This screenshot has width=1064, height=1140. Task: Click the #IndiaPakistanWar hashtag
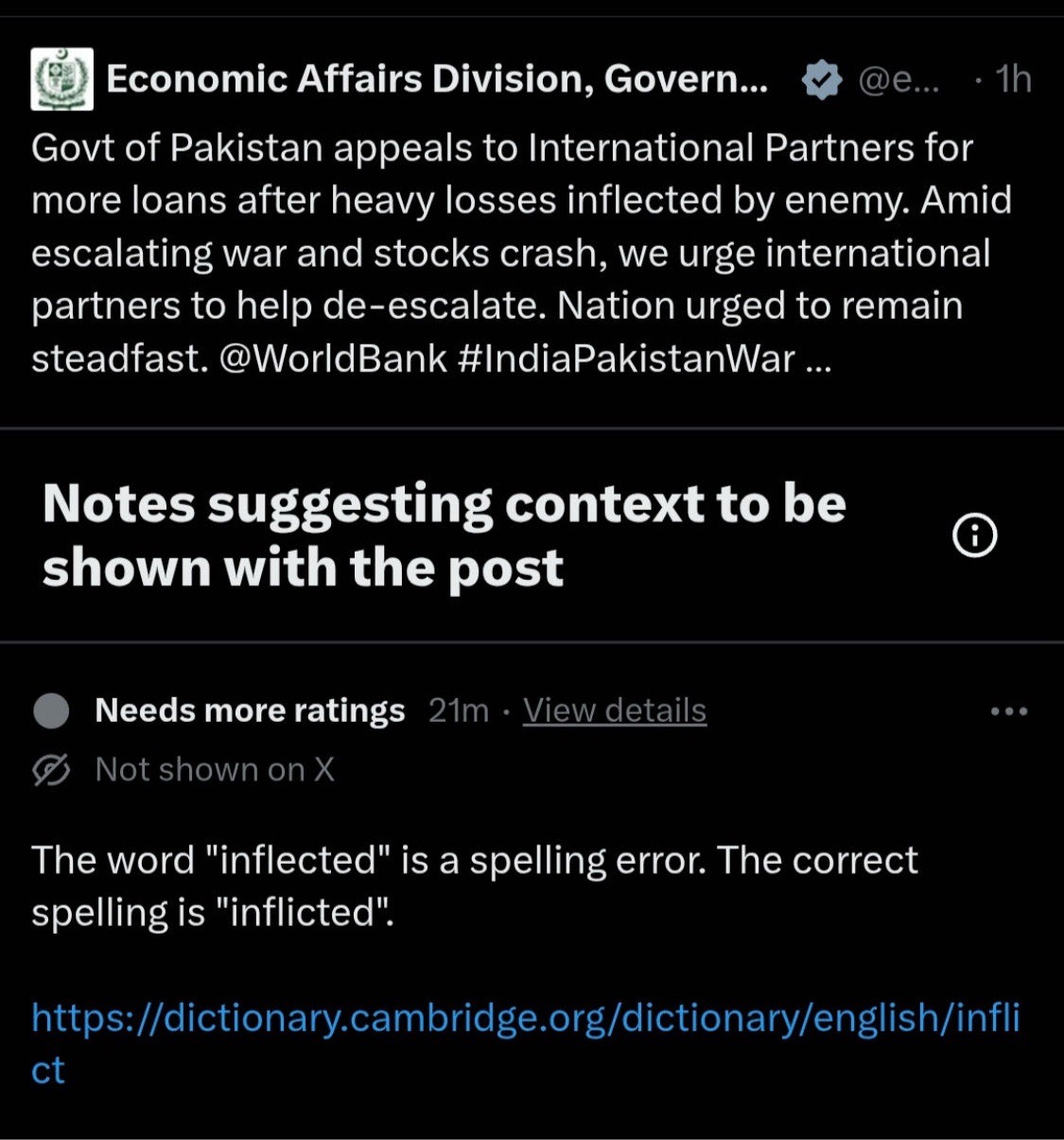(626, 359)
